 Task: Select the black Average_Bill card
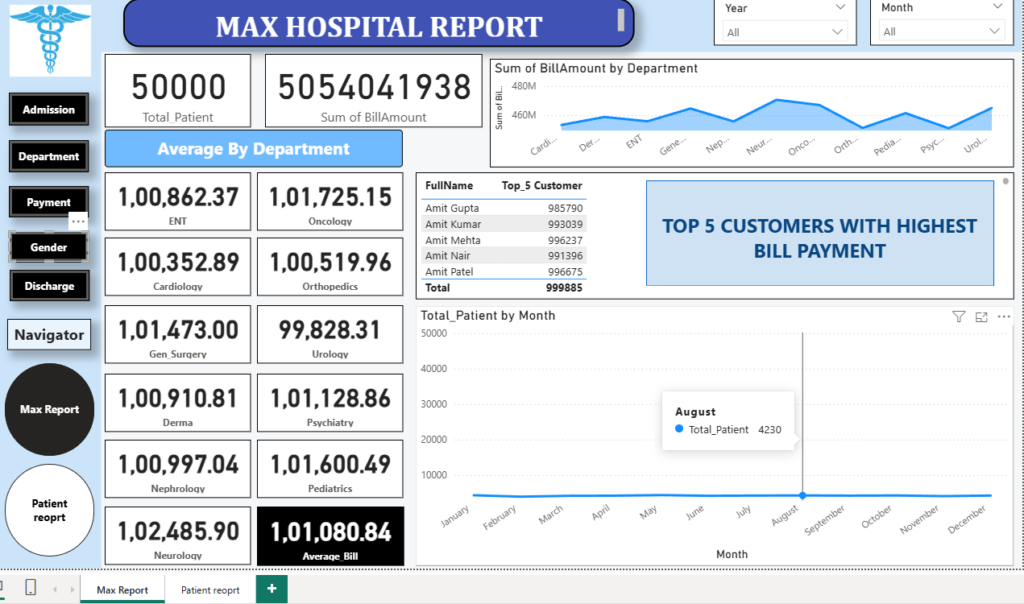(x=330, y=536)
